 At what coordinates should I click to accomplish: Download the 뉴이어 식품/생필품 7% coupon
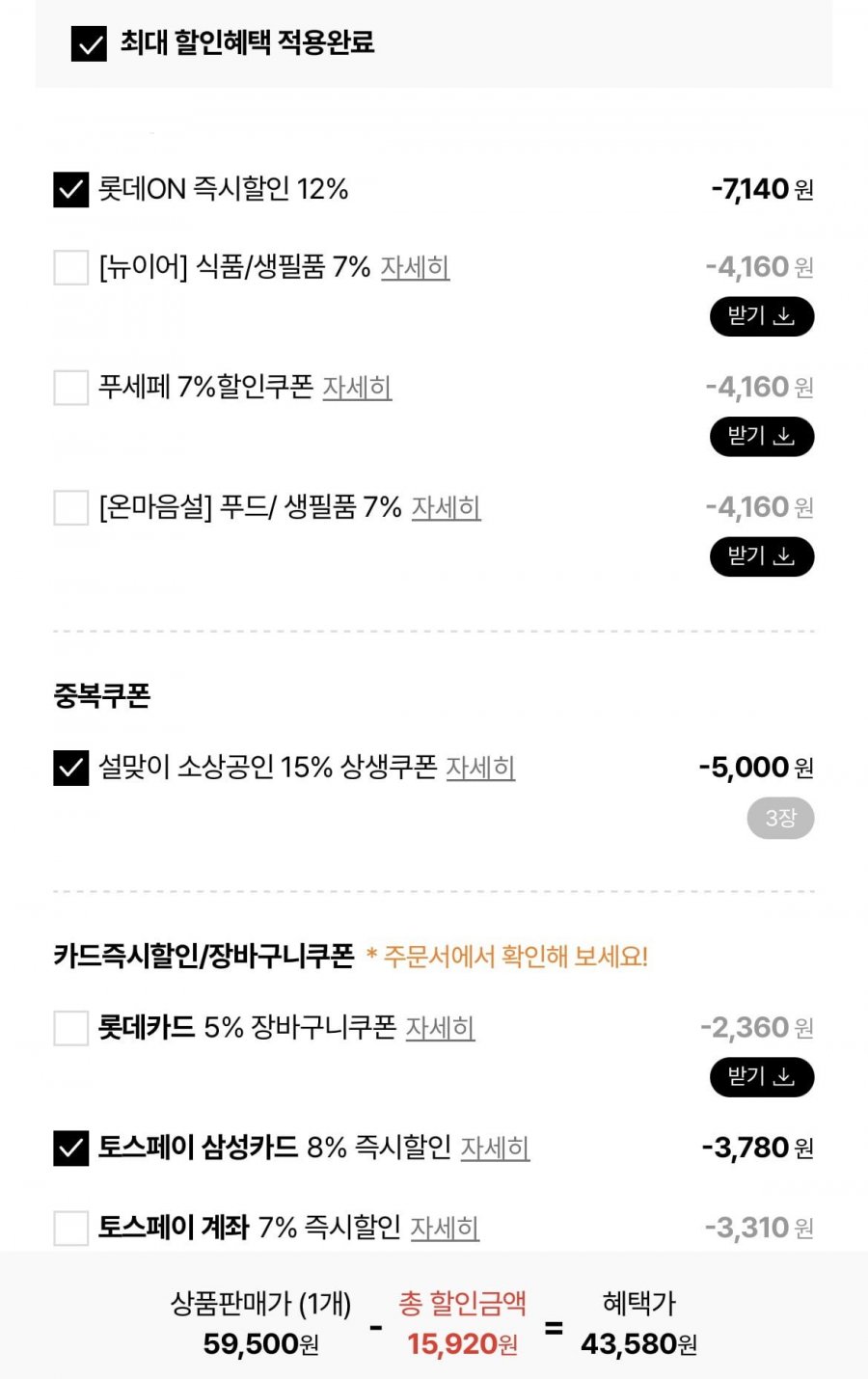click(x=761, y=316)
